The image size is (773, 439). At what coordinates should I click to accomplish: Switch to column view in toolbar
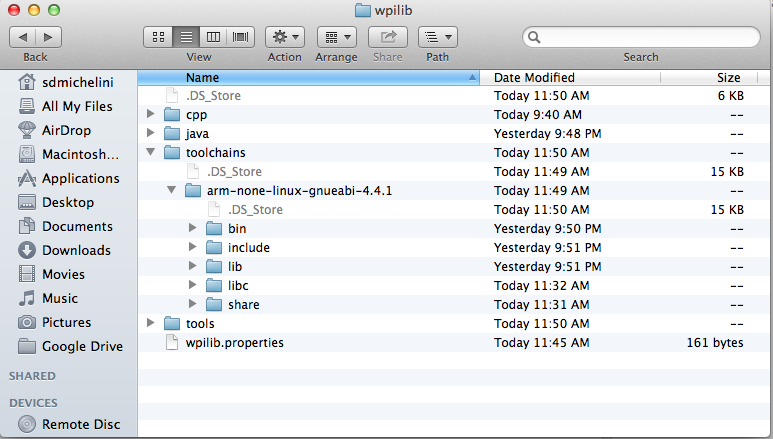click(213, 37)
